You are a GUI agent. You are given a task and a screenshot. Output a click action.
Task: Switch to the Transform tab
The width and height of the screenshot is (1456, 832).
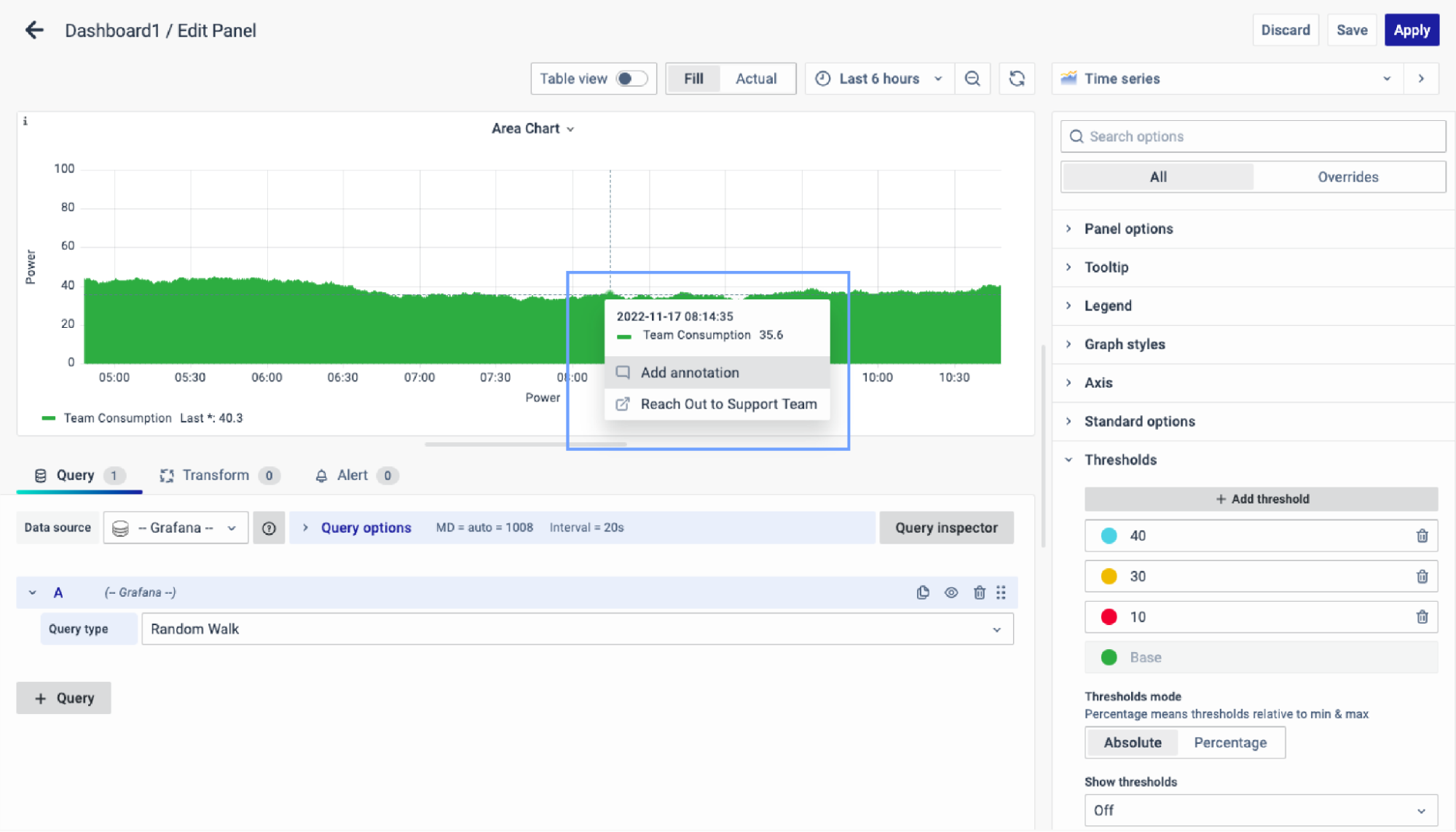tap(216, 475)
